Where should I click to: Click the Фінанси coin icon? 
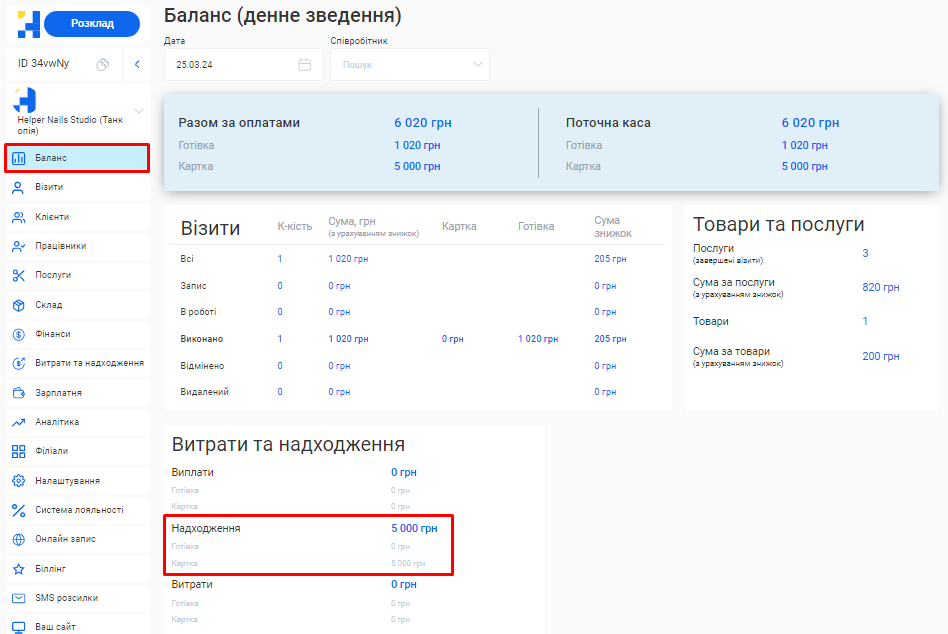[x=18, y=334]
